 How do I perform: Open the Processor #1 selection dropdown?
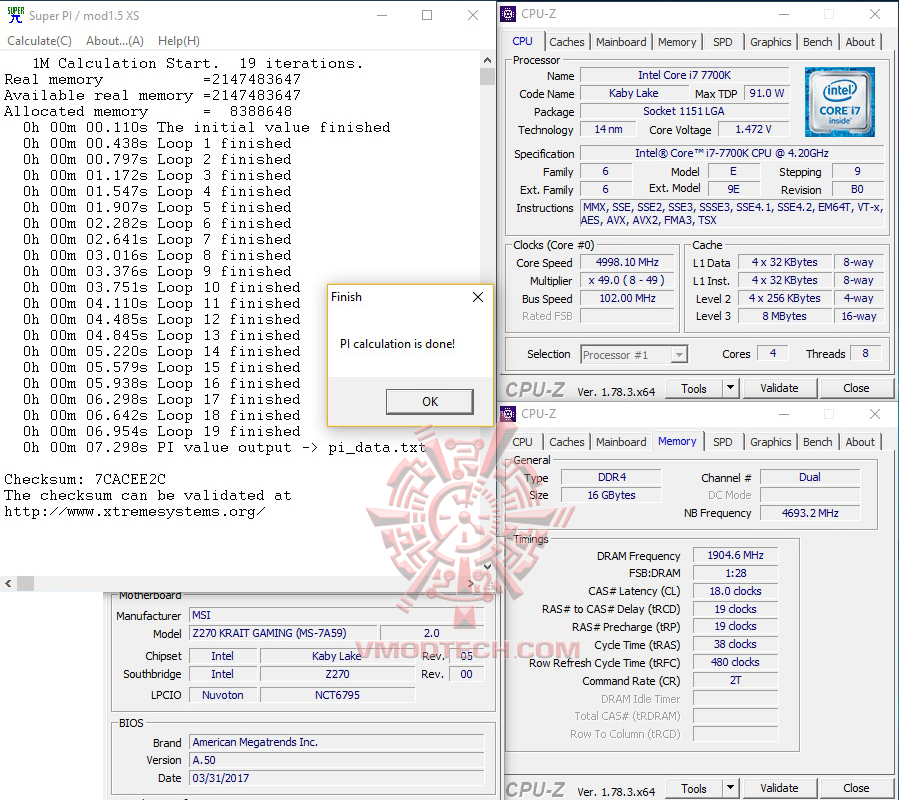tap(678, 353)
